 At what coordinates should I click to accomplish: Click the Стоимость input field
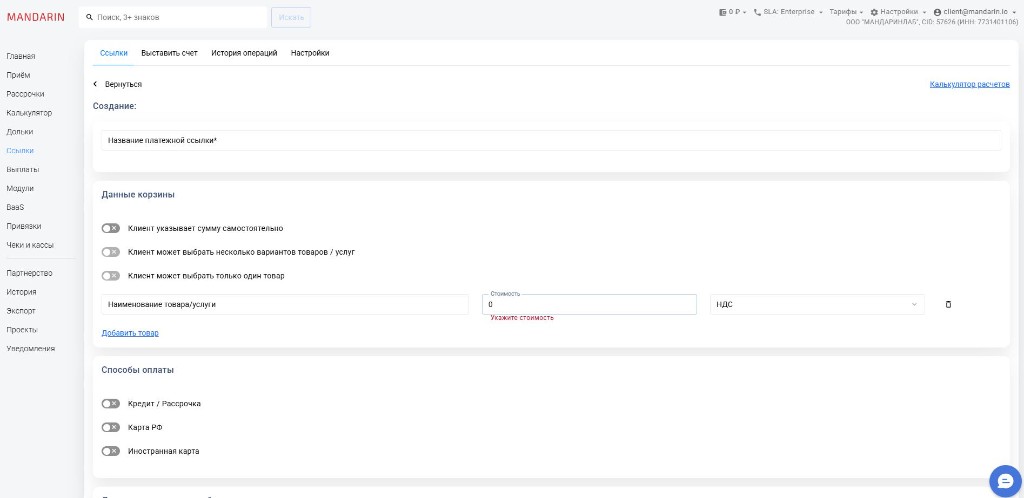(x=589, y=305)
